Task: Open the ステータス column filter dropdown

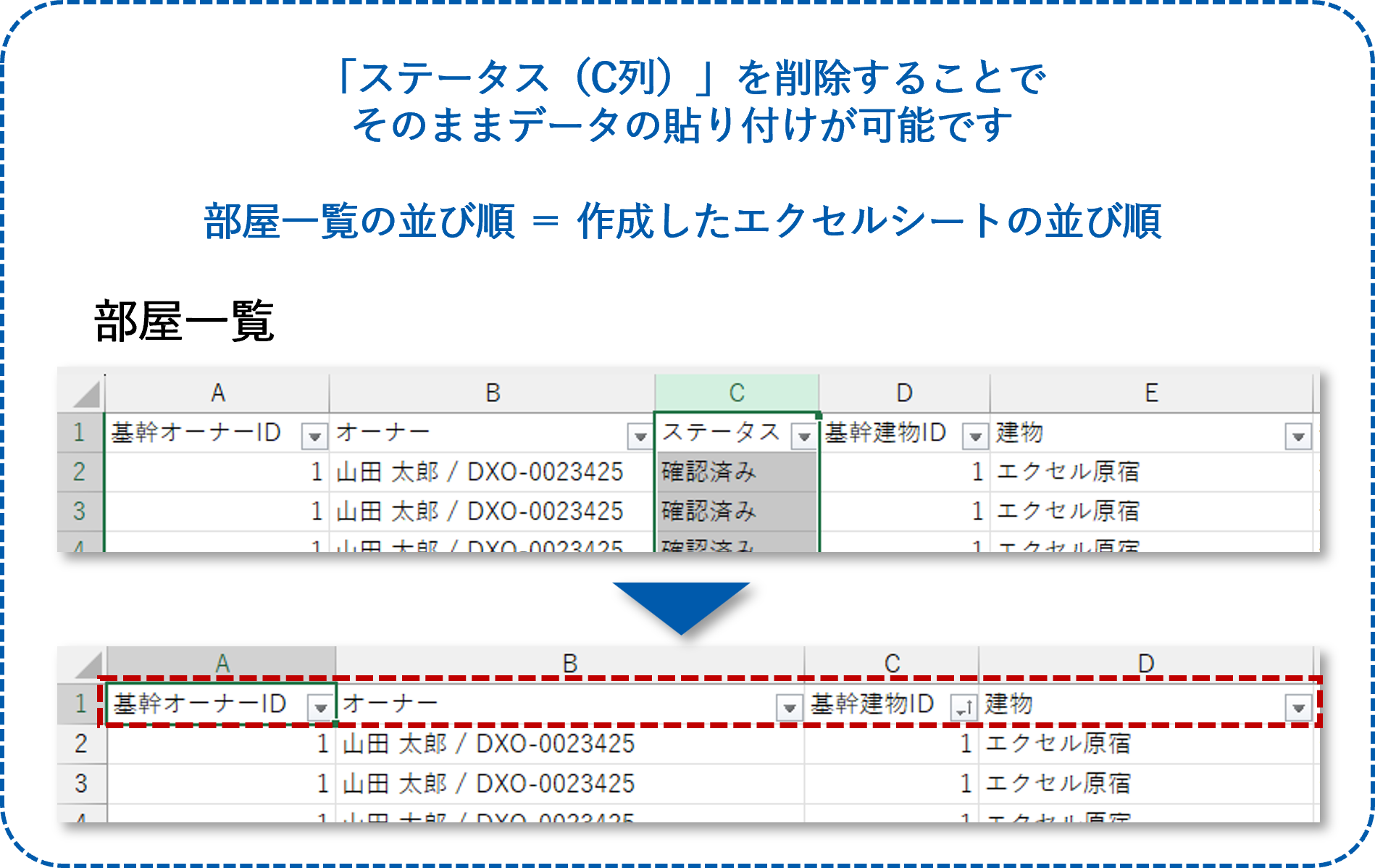Action: pos(805,435)
